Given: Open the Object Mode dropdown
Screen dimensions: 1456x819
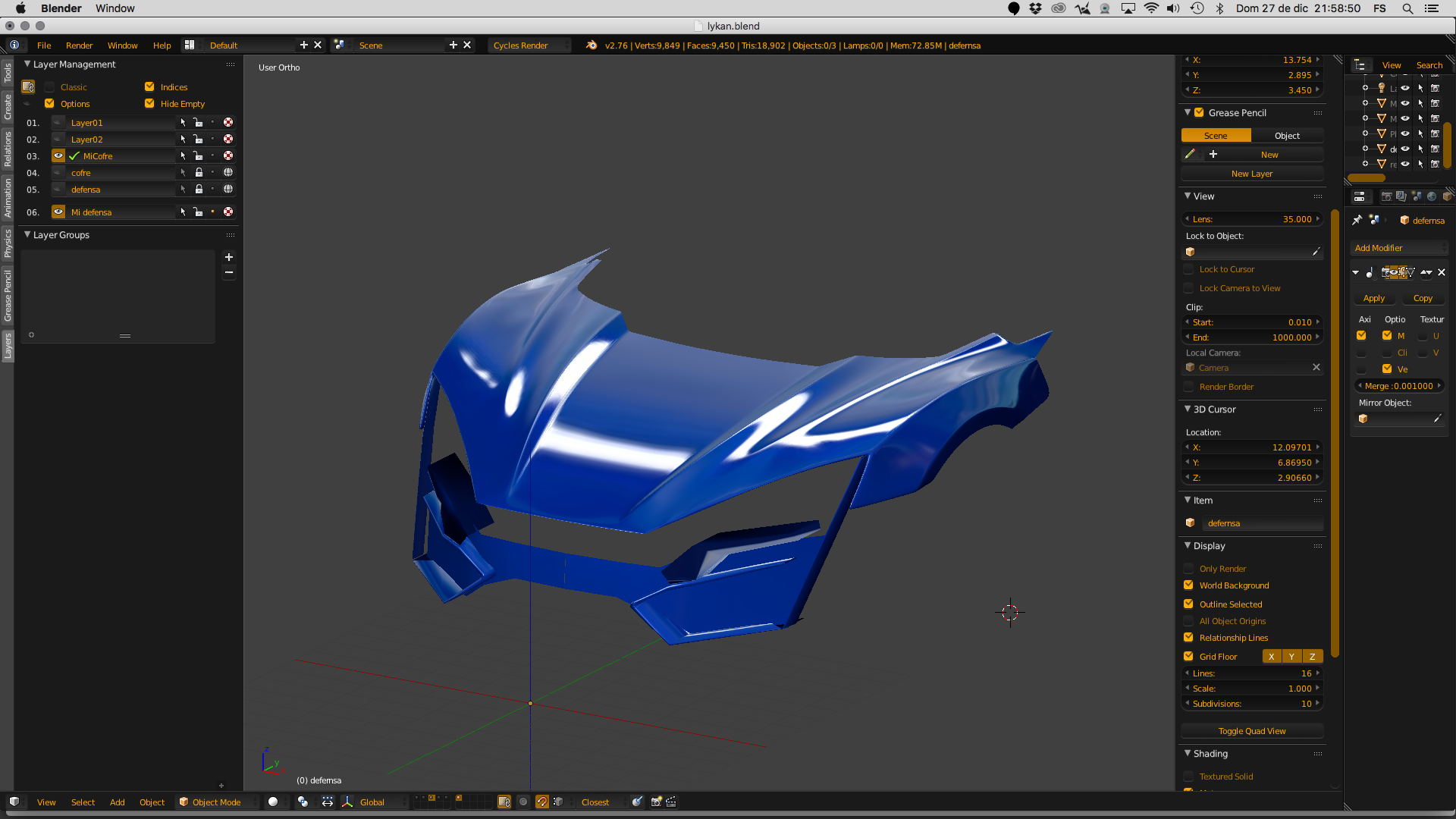Looking at the screenshot, I should [x=217, y=802].
